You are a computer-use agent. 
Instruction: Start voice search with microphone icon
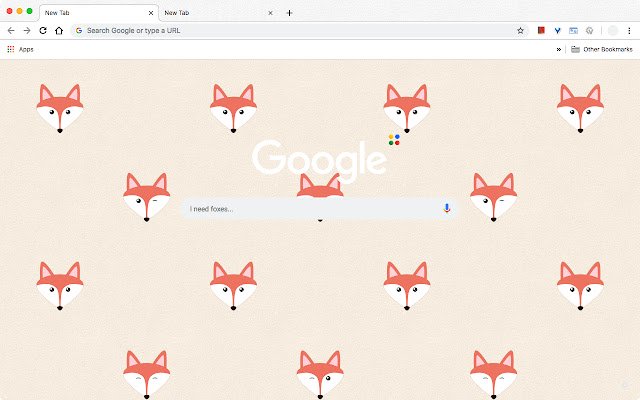pyautogui.click(x=447, y=208)
